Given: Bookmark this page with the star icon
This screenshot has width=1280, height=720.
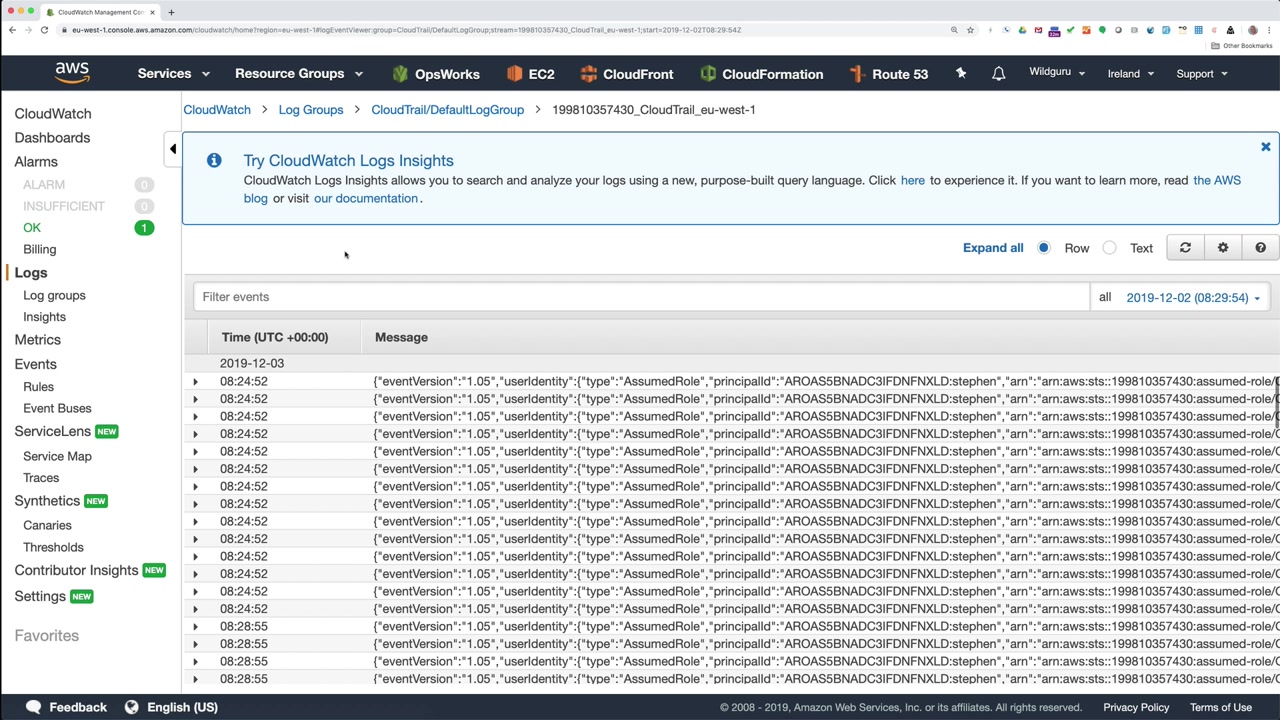Looking at the screenshot, I should (x=970, y=30).
